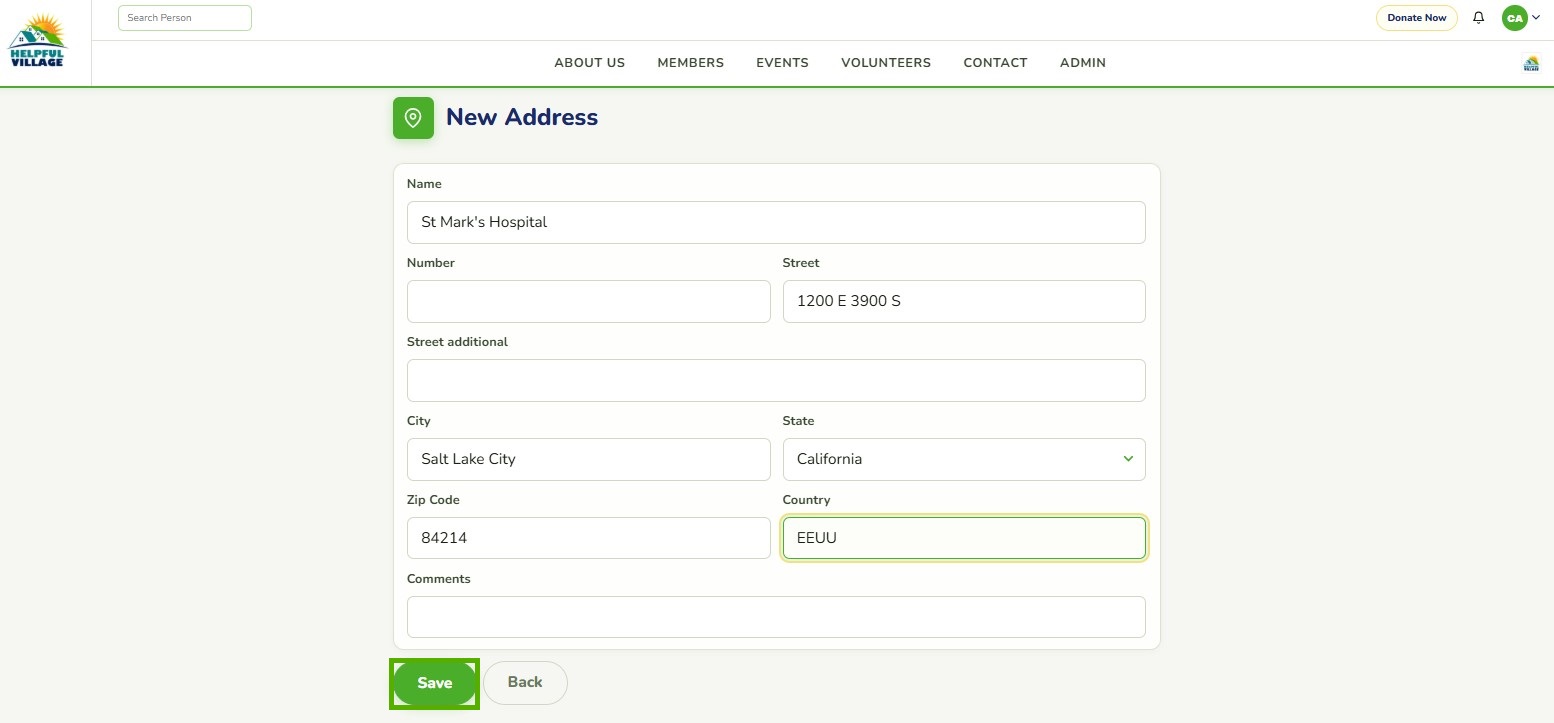The width and height of the screenshot is (1554, 723).
Task: Open the ABOUT US menu
Action: (x=590, y=62)
